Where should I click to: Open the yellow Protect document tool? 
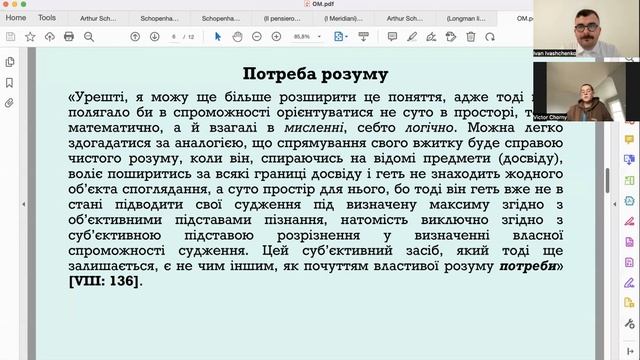629,303
